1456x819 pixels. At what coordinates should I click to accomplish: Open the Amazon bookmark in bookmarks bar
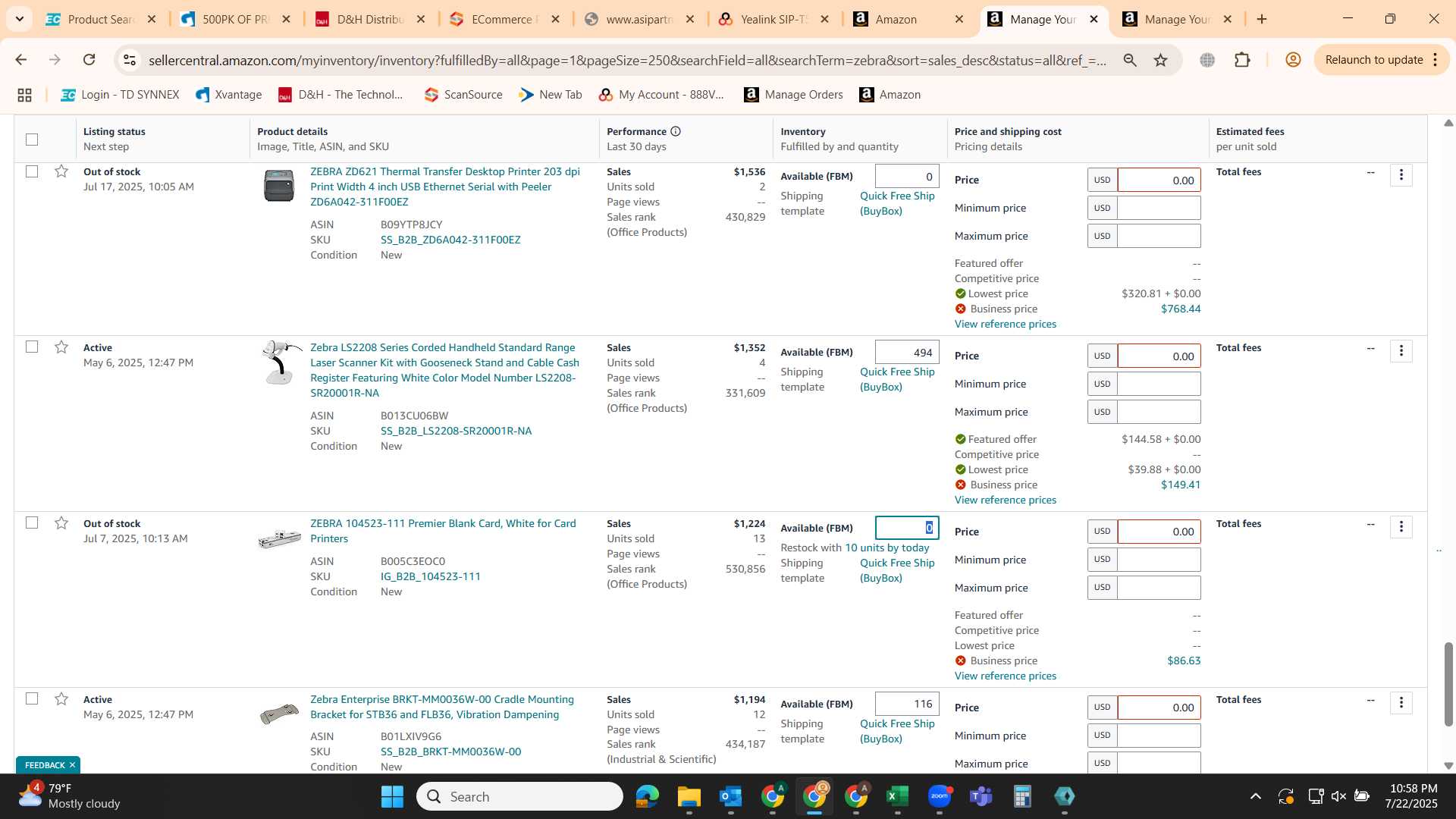coord(890,95)
